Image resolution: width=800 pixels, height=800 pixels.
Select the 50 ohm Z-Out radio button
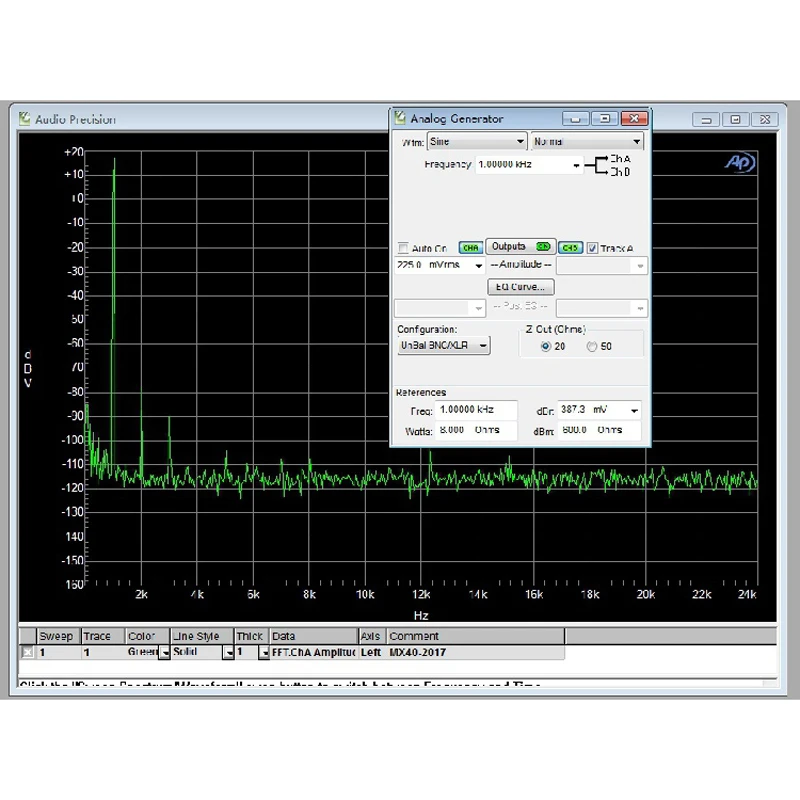coord(591,346)
